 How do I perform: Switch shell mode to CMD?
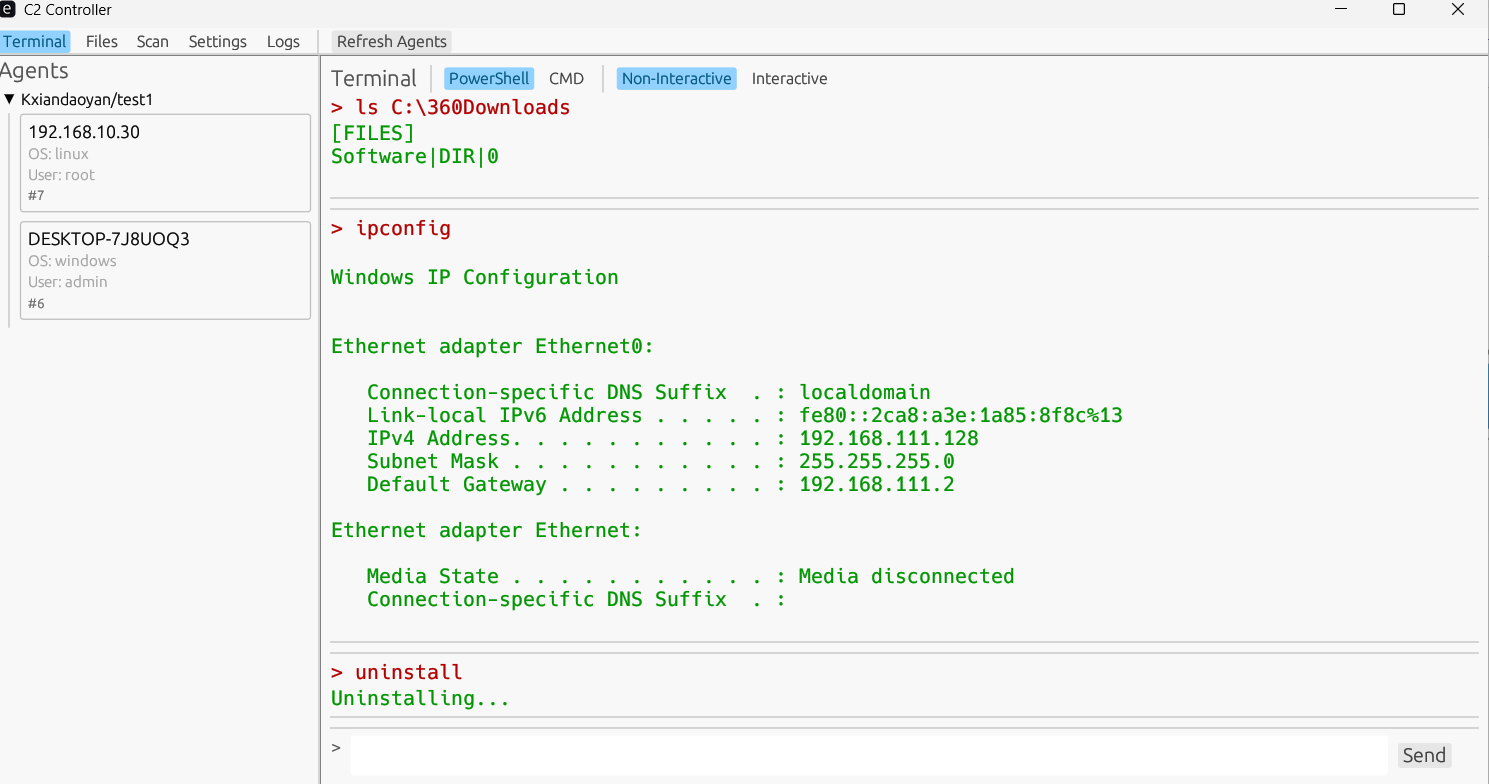click(x=566, y=79)
